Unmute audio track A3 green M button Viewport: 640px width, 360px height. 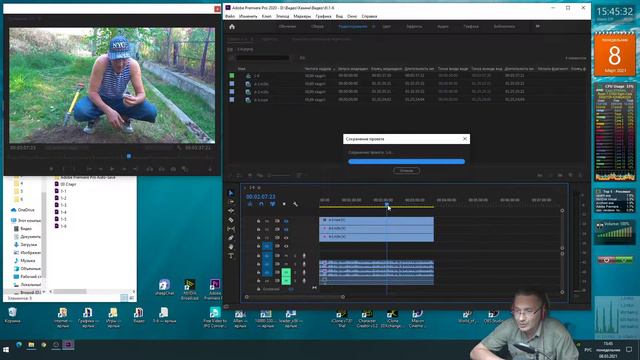coord(286,272)
